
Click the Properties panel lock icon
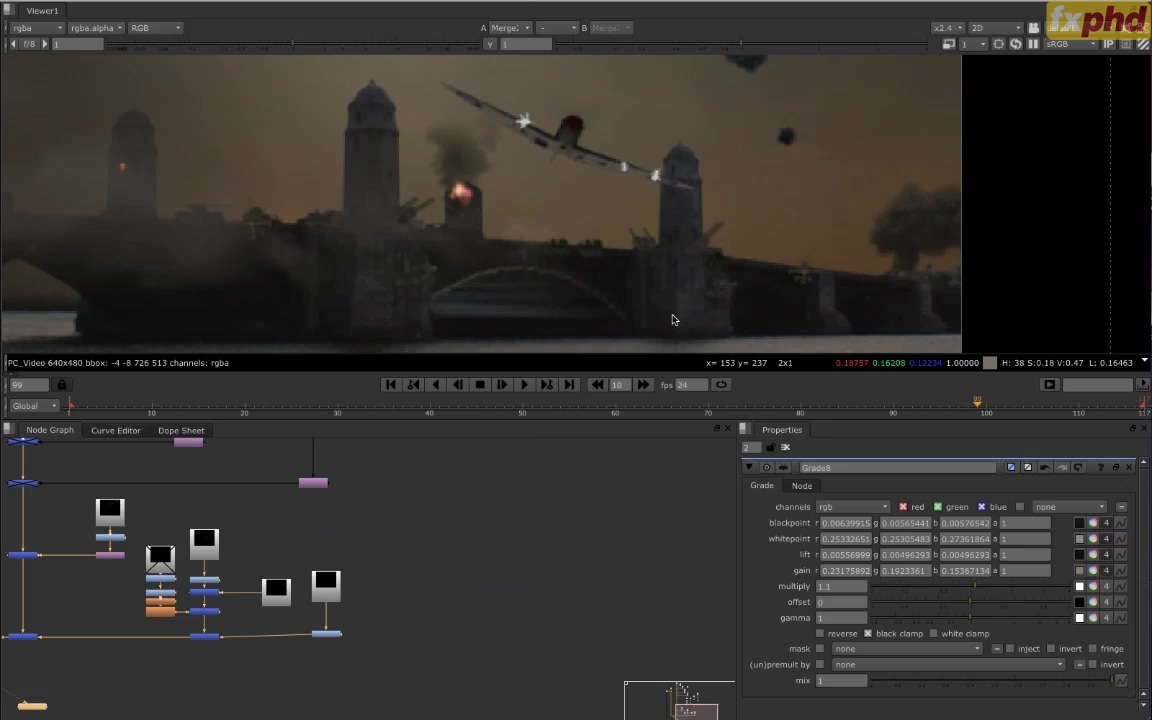click(770, 447)
